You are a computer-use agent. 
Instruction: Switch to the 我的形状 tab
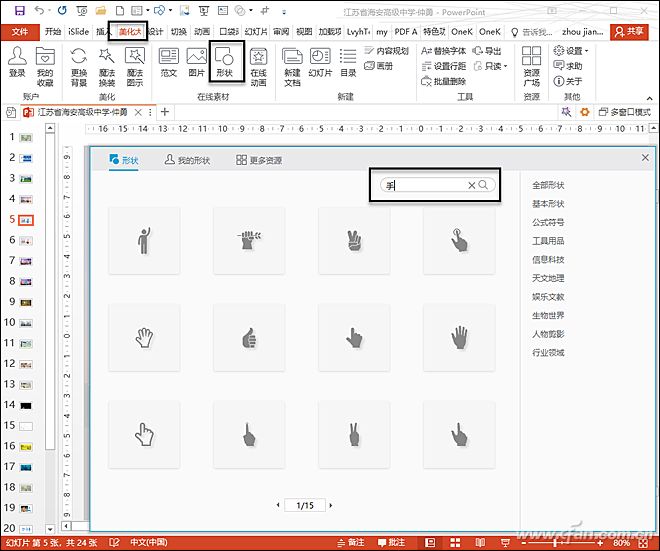[185, 160]
